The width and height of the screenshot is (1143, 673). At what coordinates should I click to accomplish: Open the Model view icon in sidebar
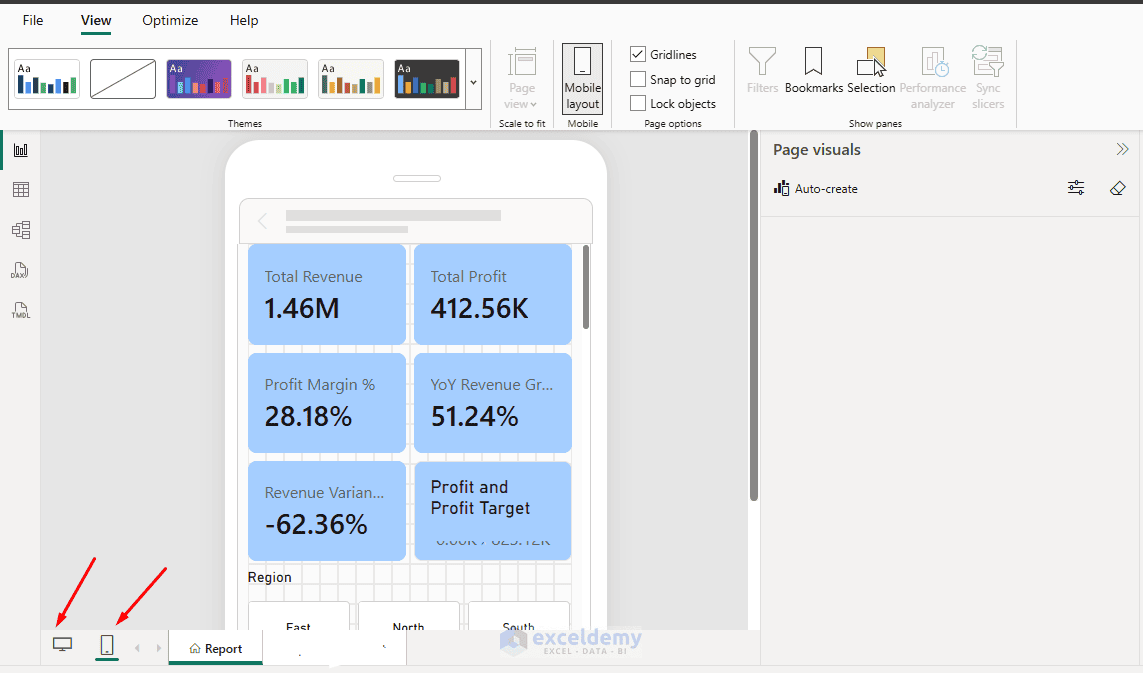click(x=20, y=230)
